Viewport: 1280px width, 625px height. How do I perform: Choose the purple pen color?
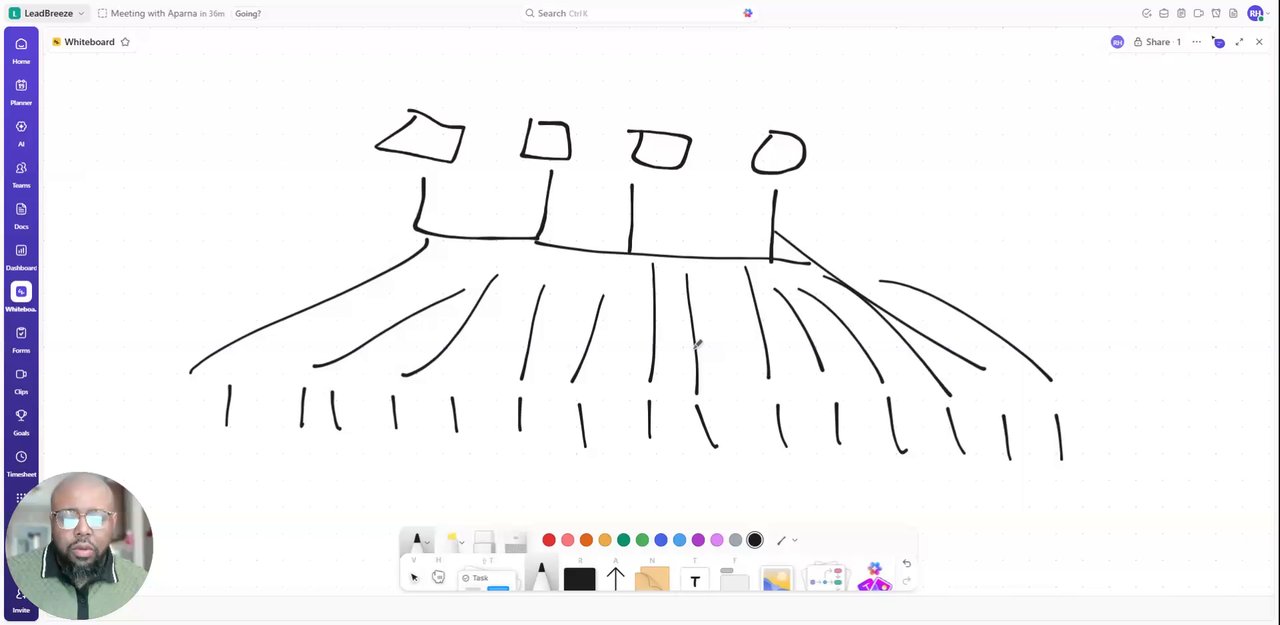[x=698, y=540]
